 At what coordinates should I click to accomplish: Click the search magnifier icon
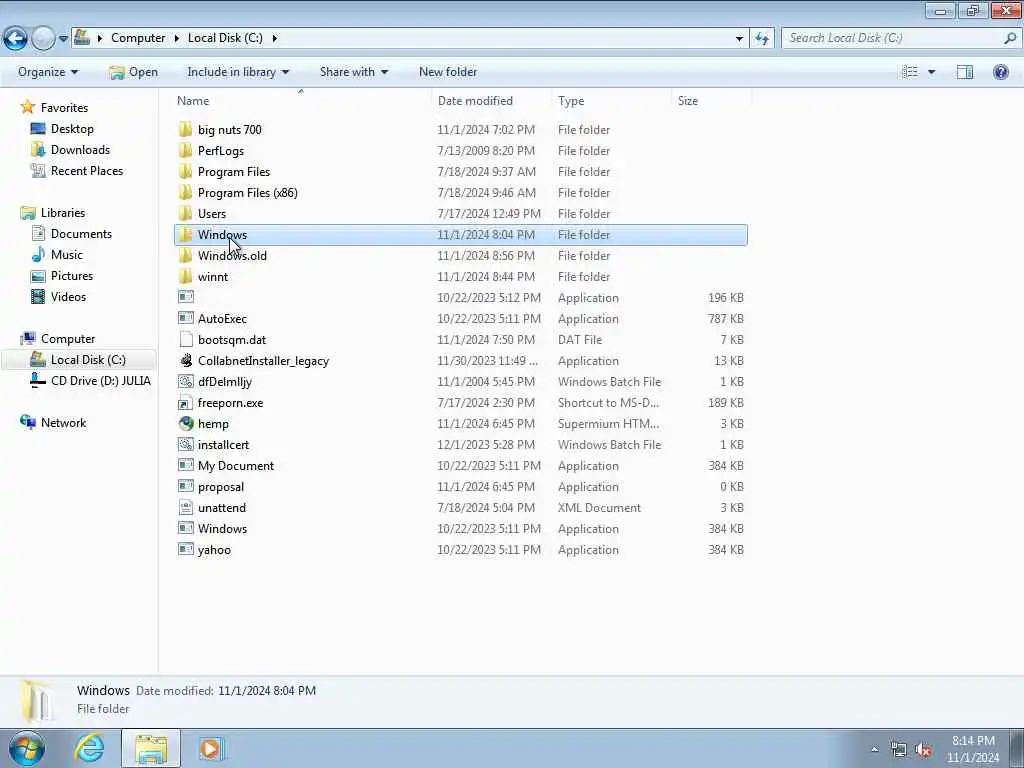pyautogui.click(x=1010, y=38)
